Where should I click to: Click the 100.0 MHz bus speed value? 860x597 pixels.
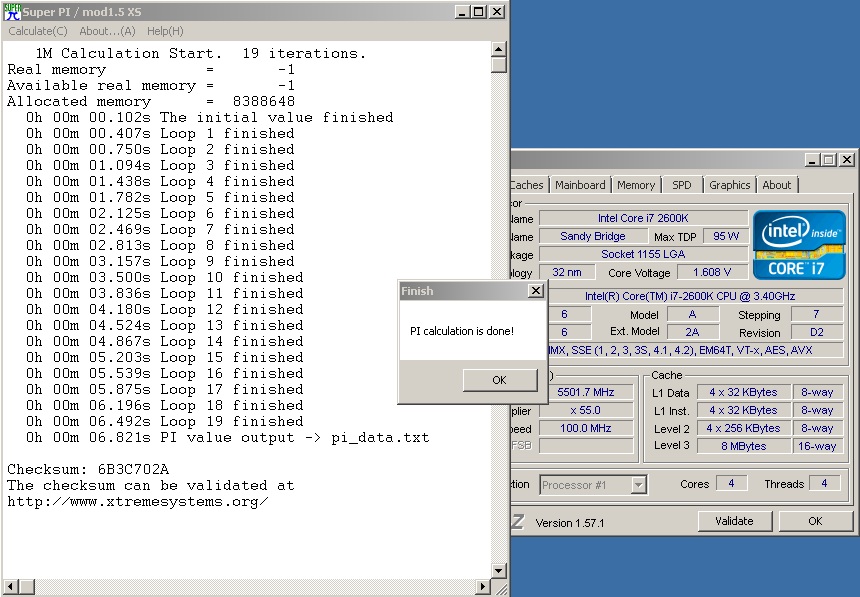pyautogui.click(x=586, y=428)
